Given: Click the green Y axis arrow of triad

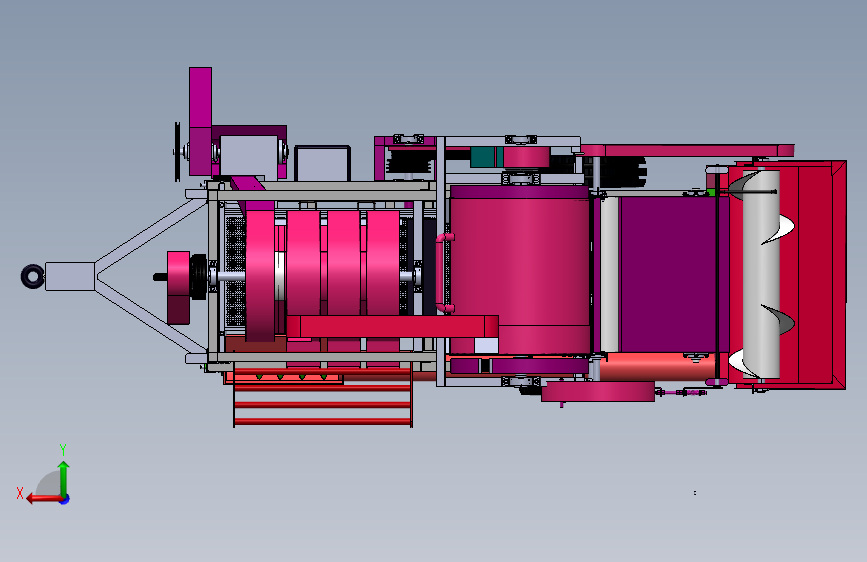Looking at the screenshot, I should pyautogui.click(x=64, y=479).
